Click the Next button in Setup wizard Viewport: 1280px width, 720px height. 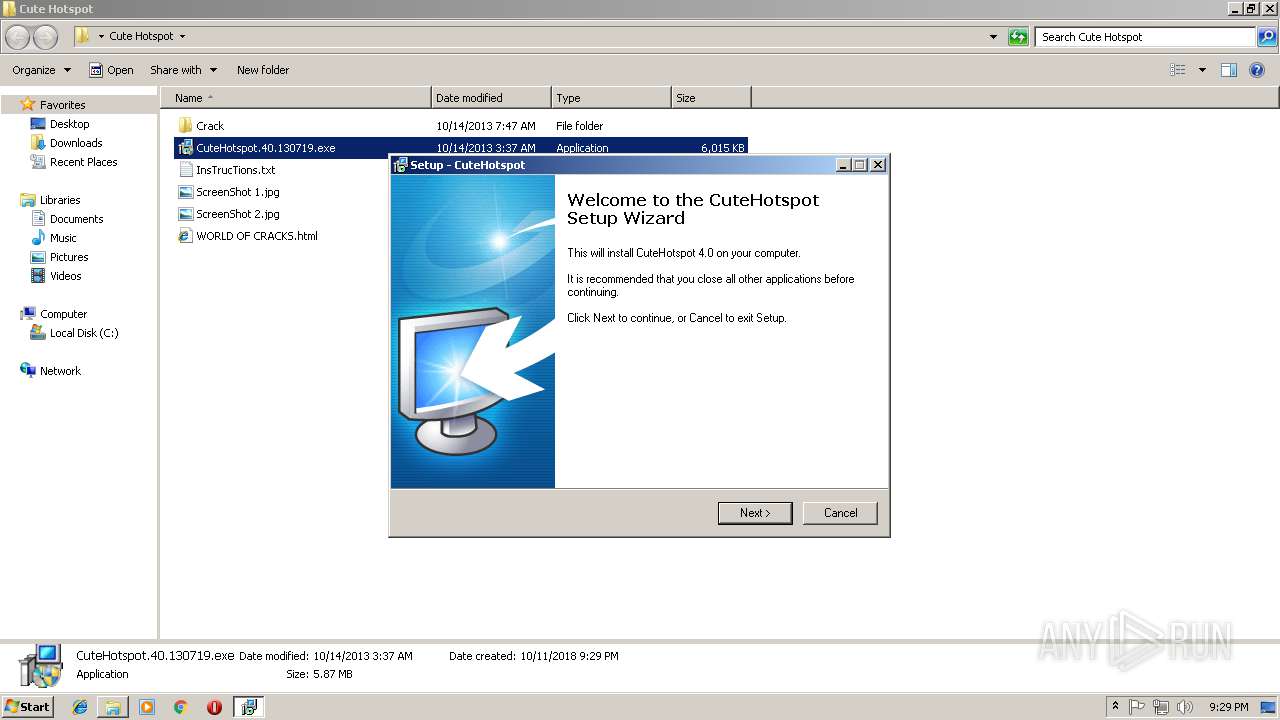[755, 513]
